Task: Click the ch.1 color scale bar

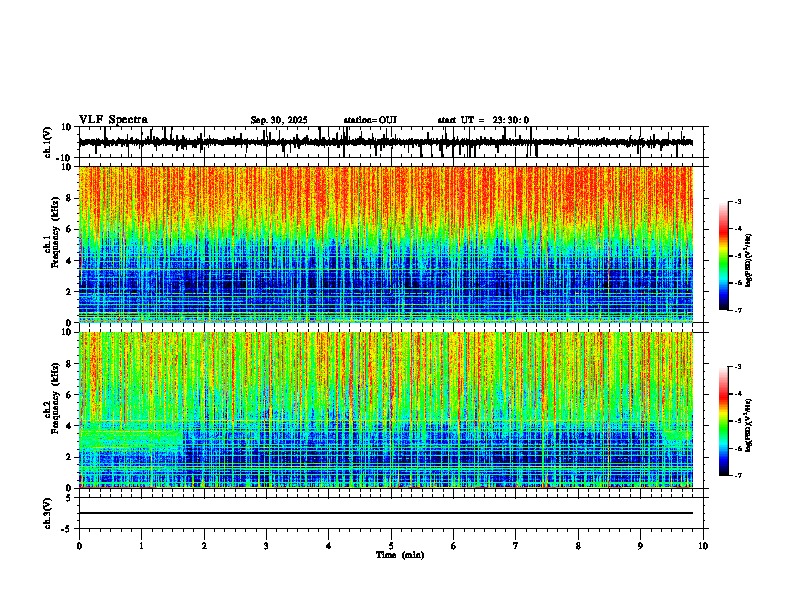Action: [724, 256]
